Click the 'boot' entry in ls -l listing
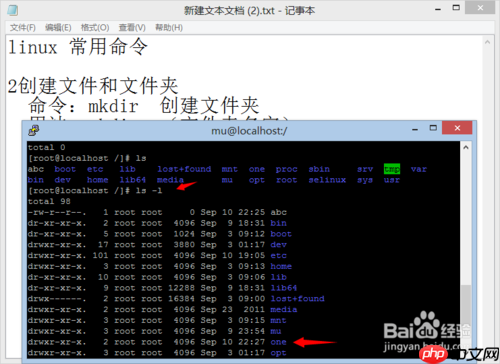This screenshot has height=364, width=500. tap(281, 234)
